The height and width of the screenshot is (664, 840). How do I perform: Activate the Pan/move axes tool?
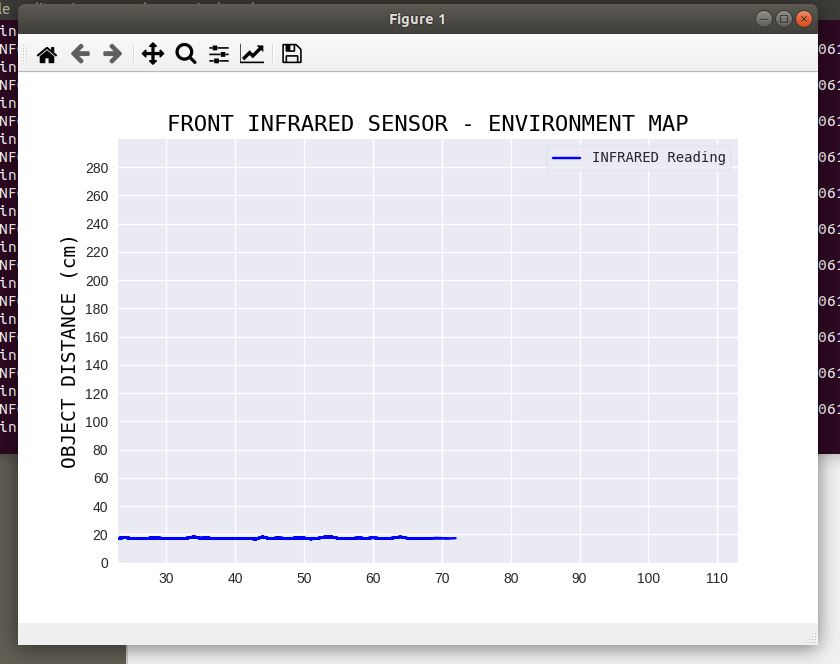pyautogui.click(x=153, y=54)
